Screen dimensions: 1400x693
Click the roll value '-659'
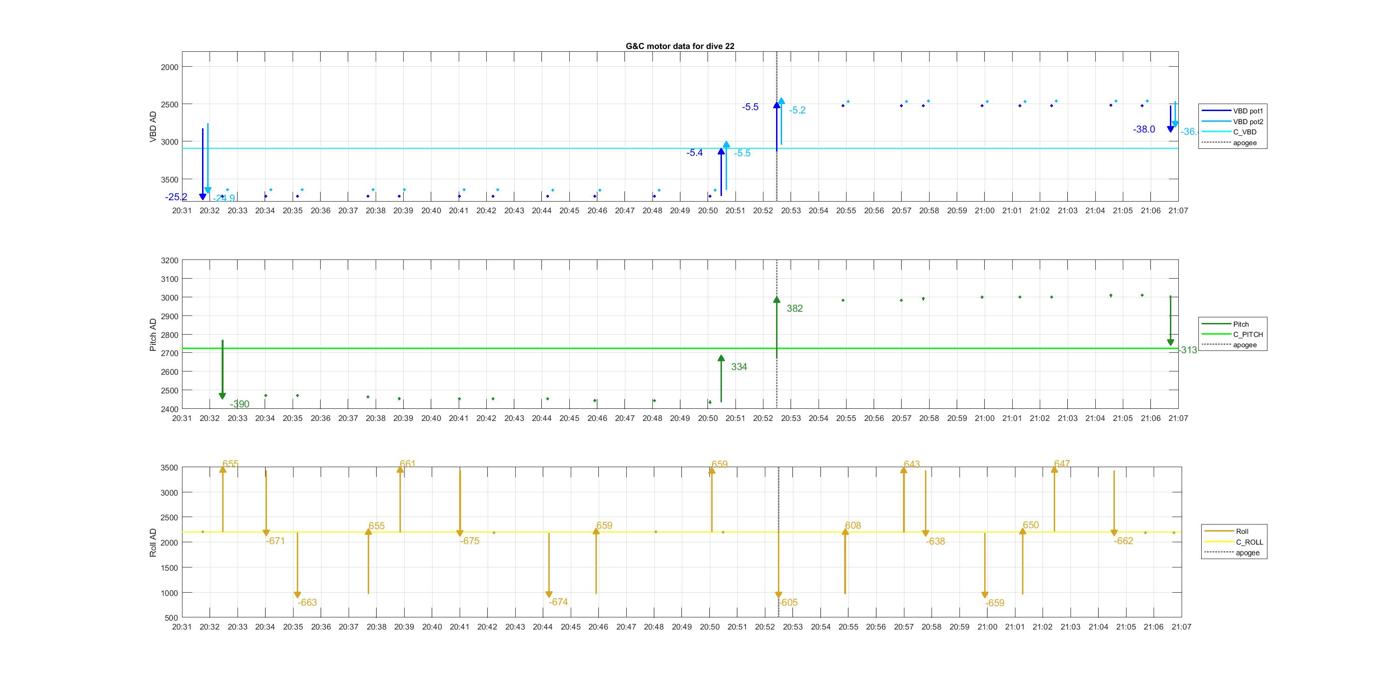point(995,603)
